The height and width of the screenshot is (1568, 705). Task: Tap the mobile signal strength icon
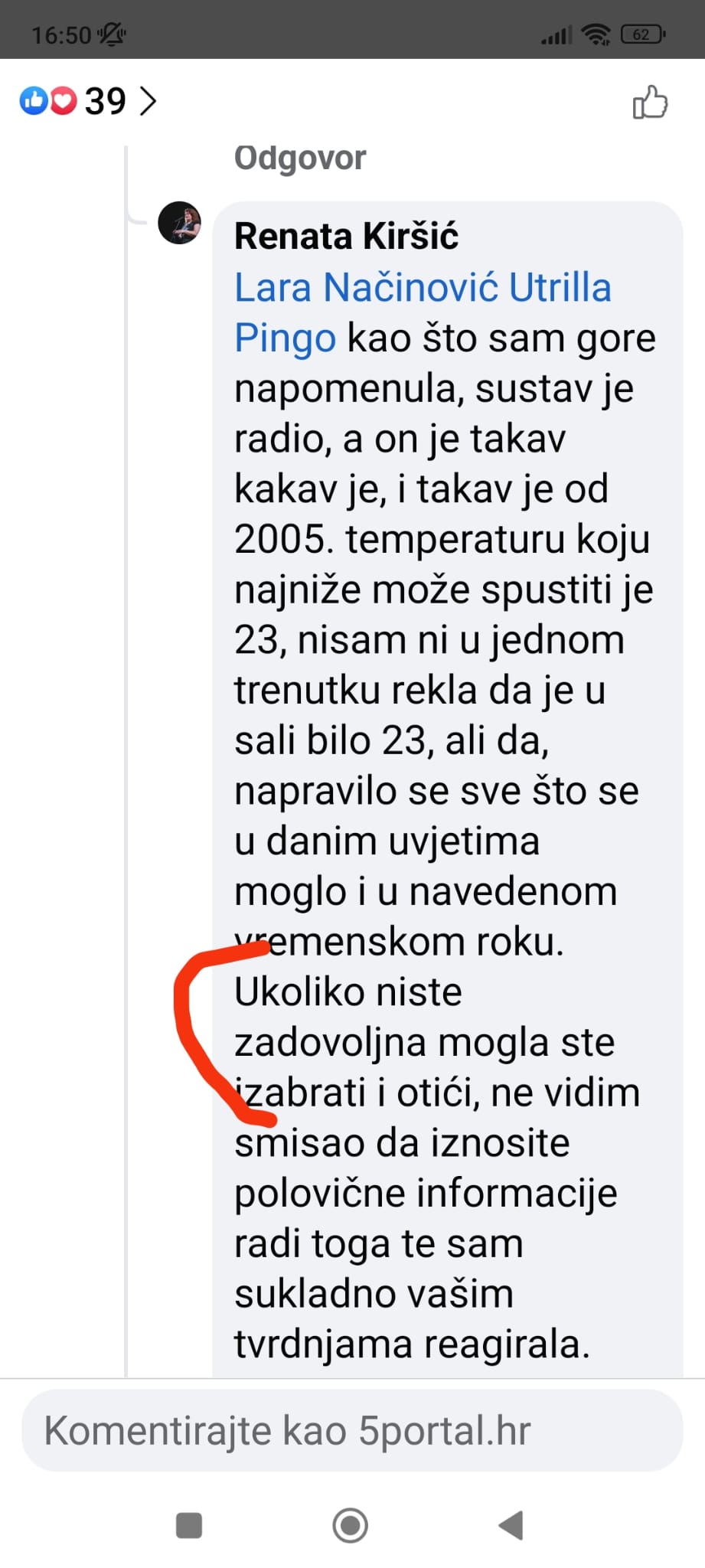click(x=556, y=35)
